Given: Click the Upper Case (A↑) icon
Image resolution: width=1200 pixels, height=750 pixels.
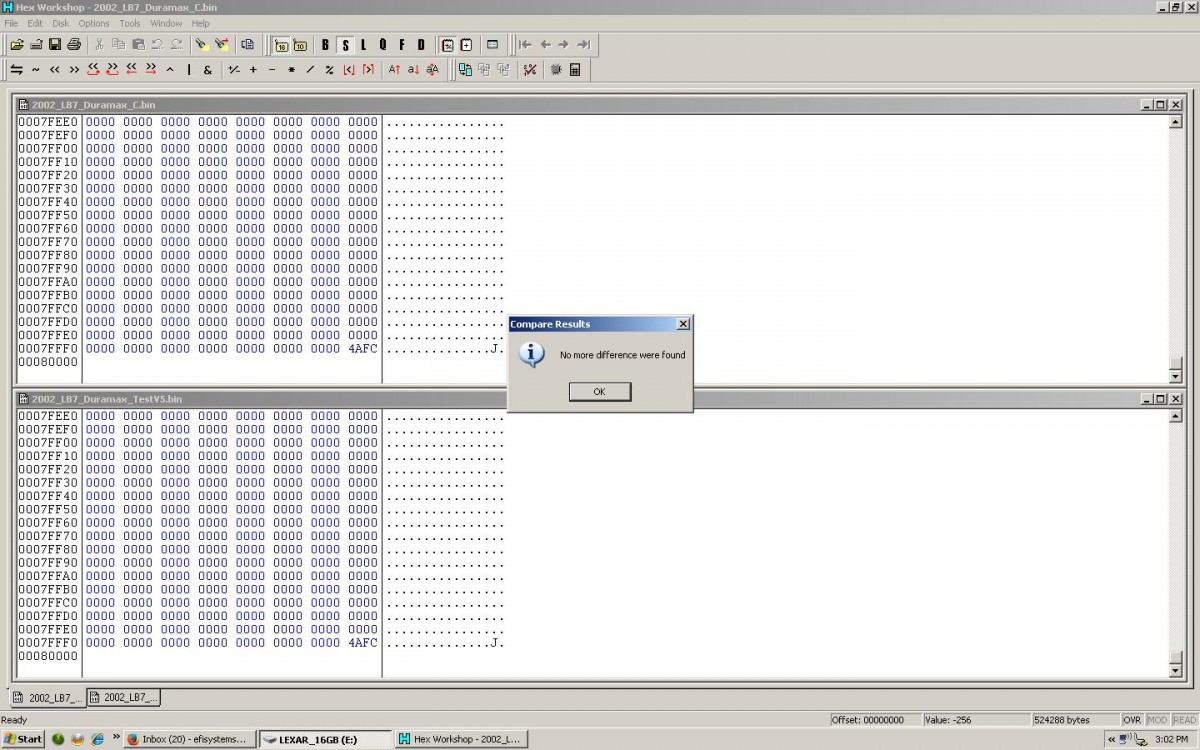Looking at the screenshot, I should point(394,70).
